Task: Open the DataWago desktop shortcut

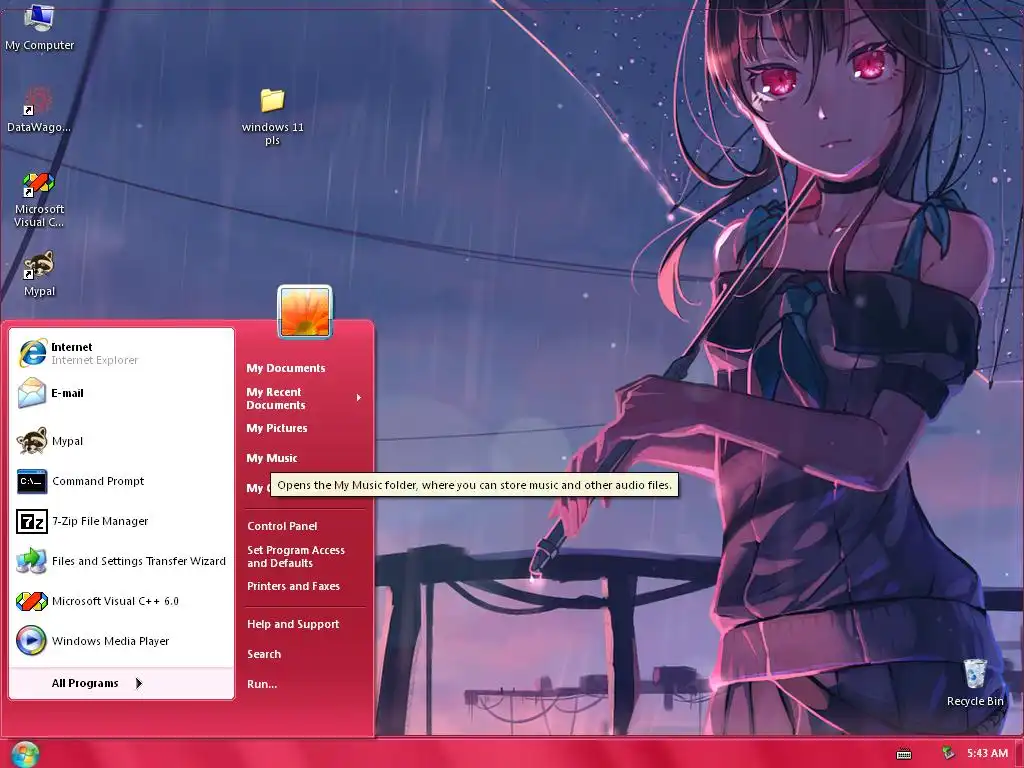Action: (39, 110)
